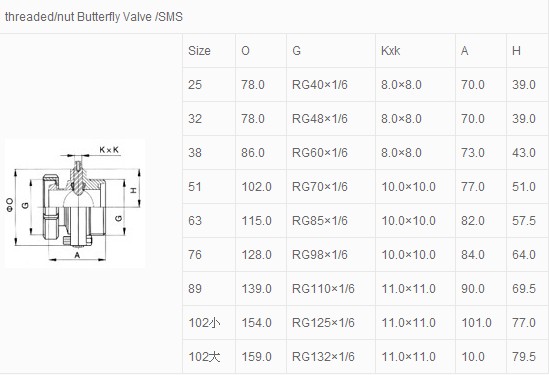Screen dimensions: 549x375
Task: Click the G column header
Action: pos(331,51)
